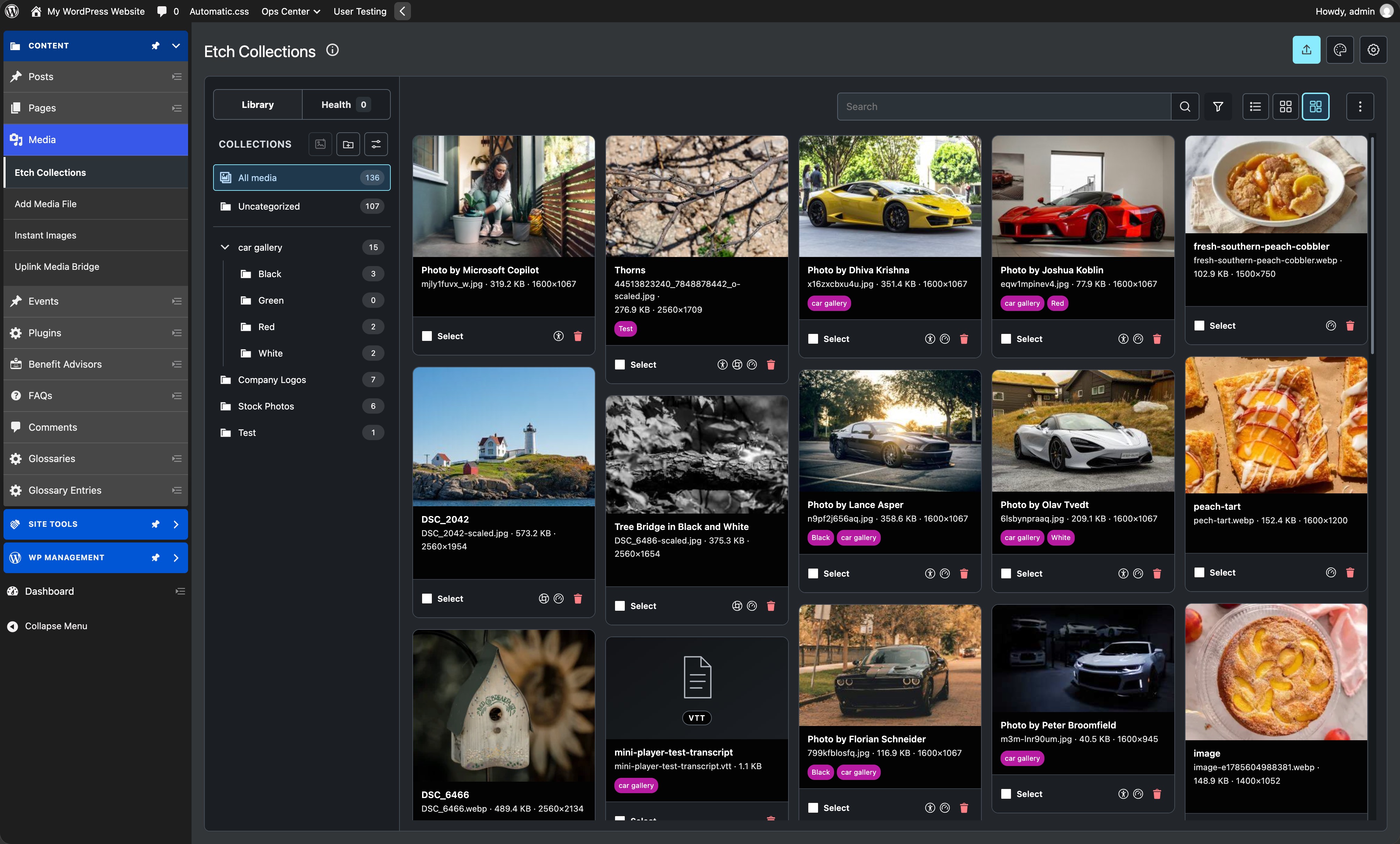Click the Collapse Menu link
Image resolution: width=1400 pixels, height=844 pixels.
click(x=48, y=626)
